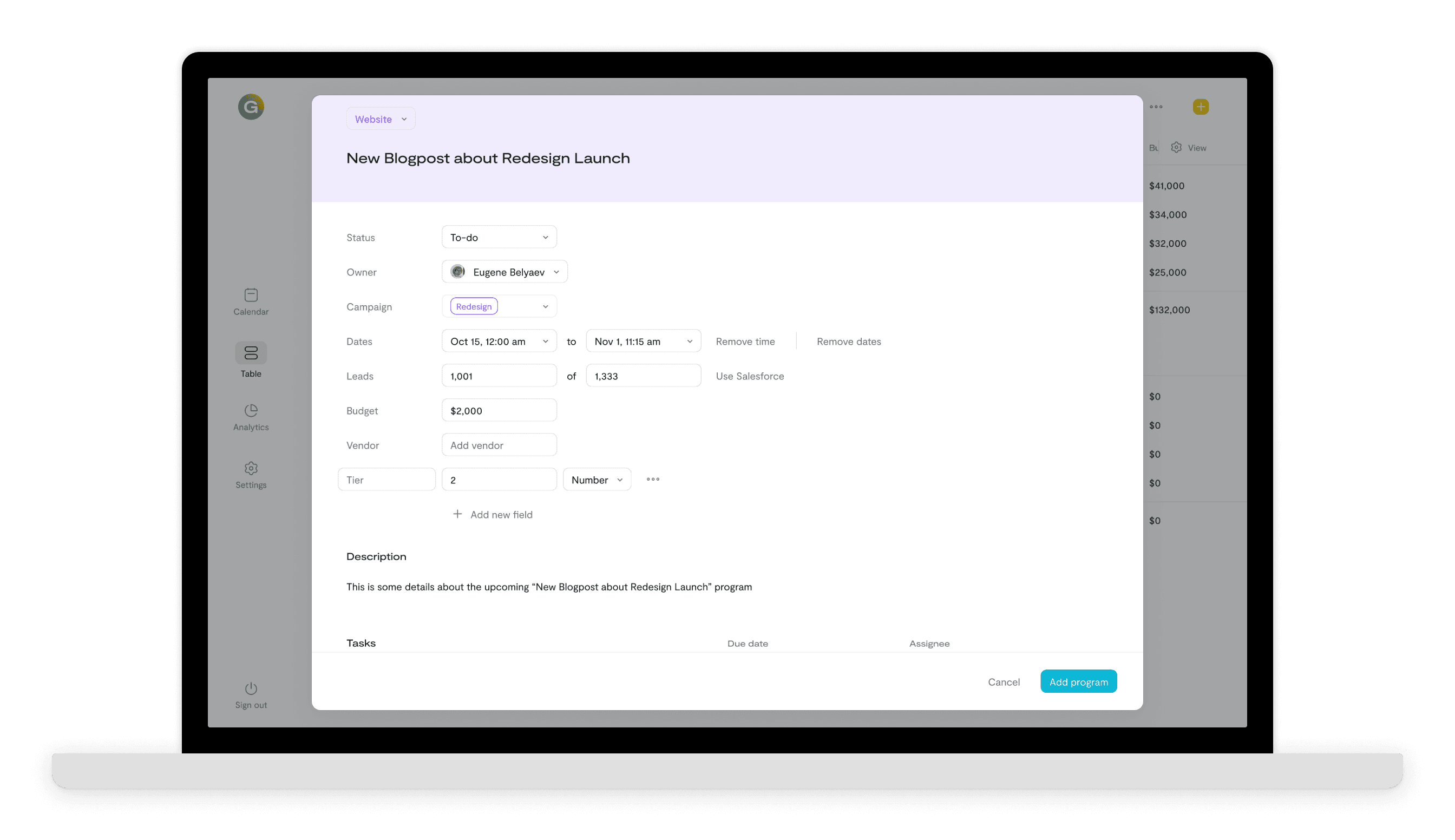The width and height of the screenshot is (1455, 840).
Task: Open the Analytics pie chart icon
Action: tap(251, 411)
